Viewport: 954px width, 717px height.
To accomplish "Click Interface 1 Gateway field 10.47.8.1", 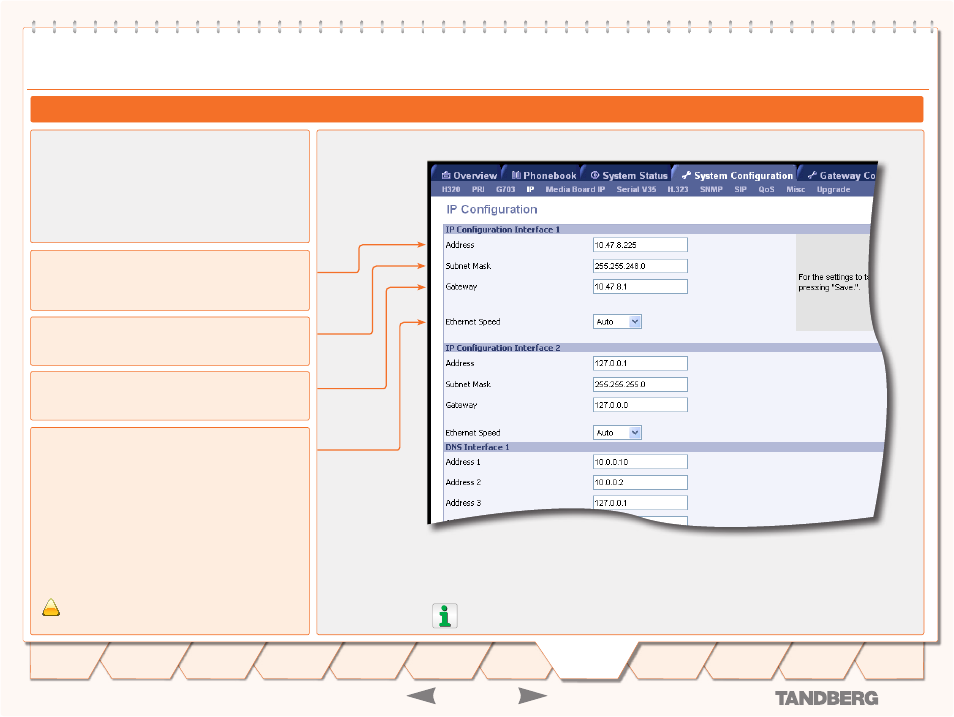I will (x=640, y=287).
